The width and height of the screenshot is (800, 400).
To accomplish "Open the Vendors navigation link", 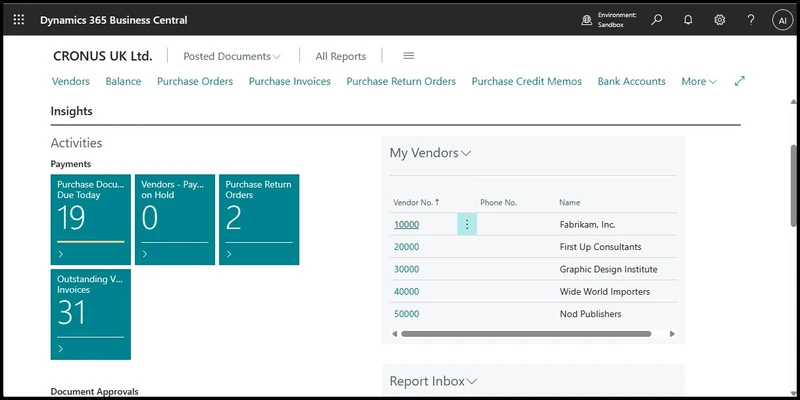I will [x=71, y=81].
